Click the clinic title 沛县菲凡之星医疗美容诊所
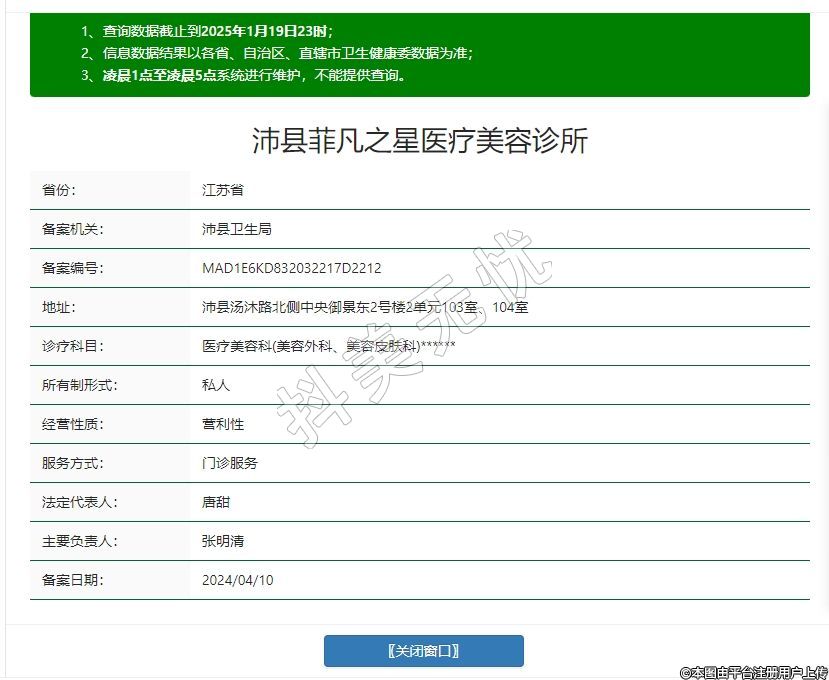Image resolution: width=829 pixels, height=680 pixels. coord(419,141)
